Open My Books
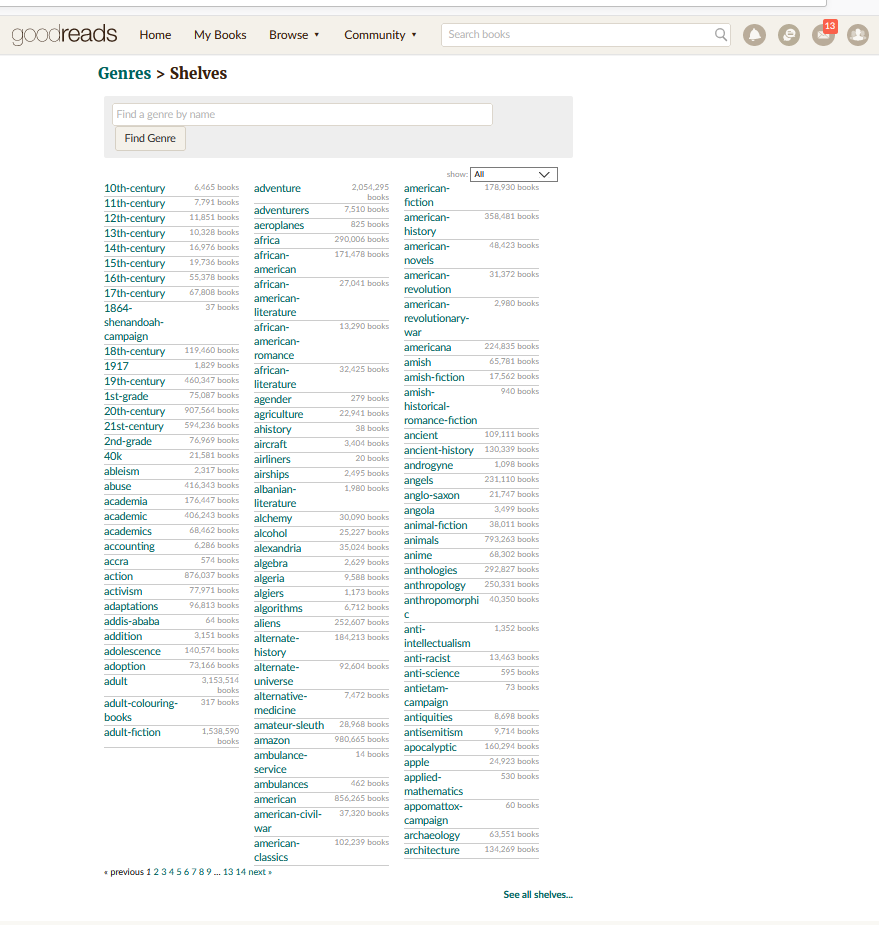 click(220, 35)
